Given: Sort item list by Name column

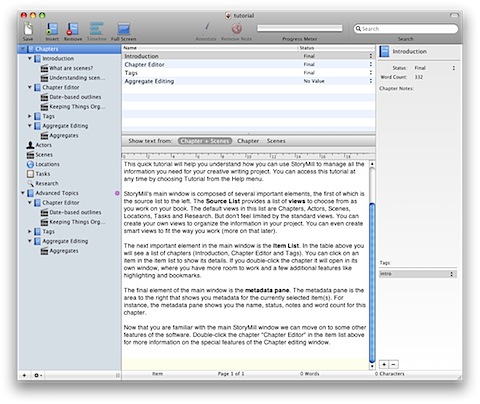Looking at the screenshot, I should [210, 48].
